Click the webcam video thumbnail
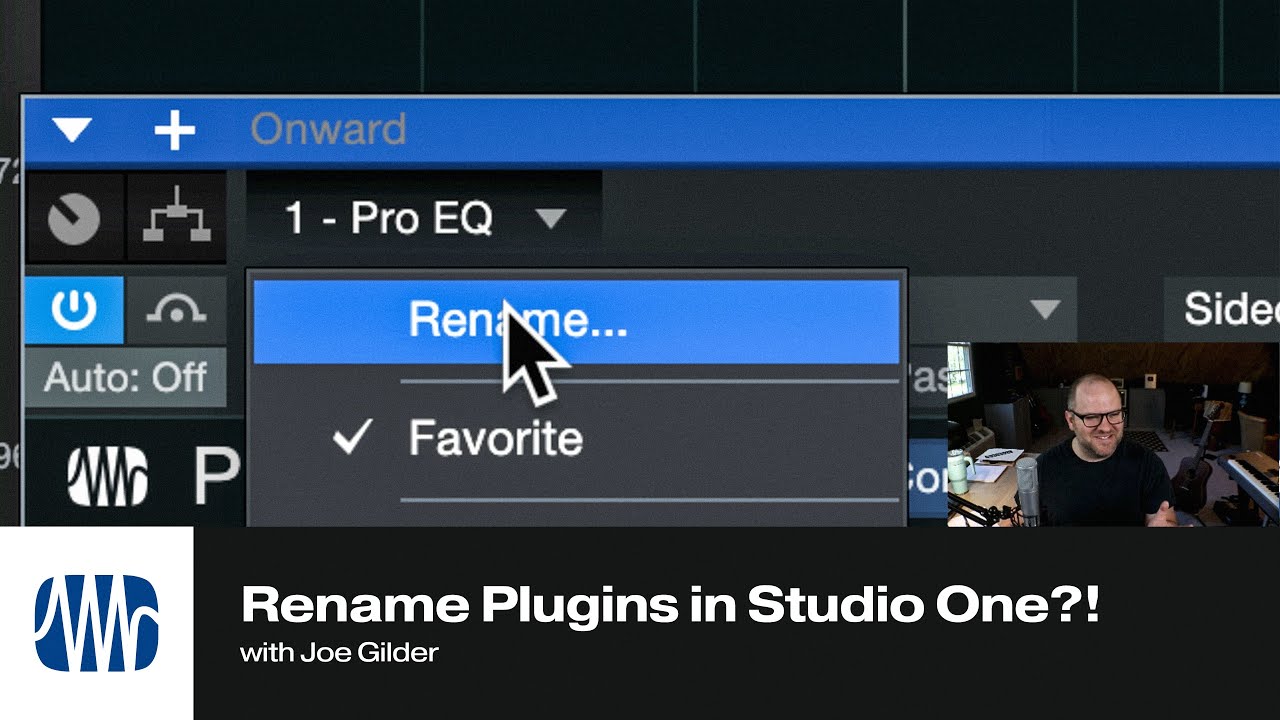Image resolution: width=1280 pixels, height=720 pixels. click(x=1113, y=434)
